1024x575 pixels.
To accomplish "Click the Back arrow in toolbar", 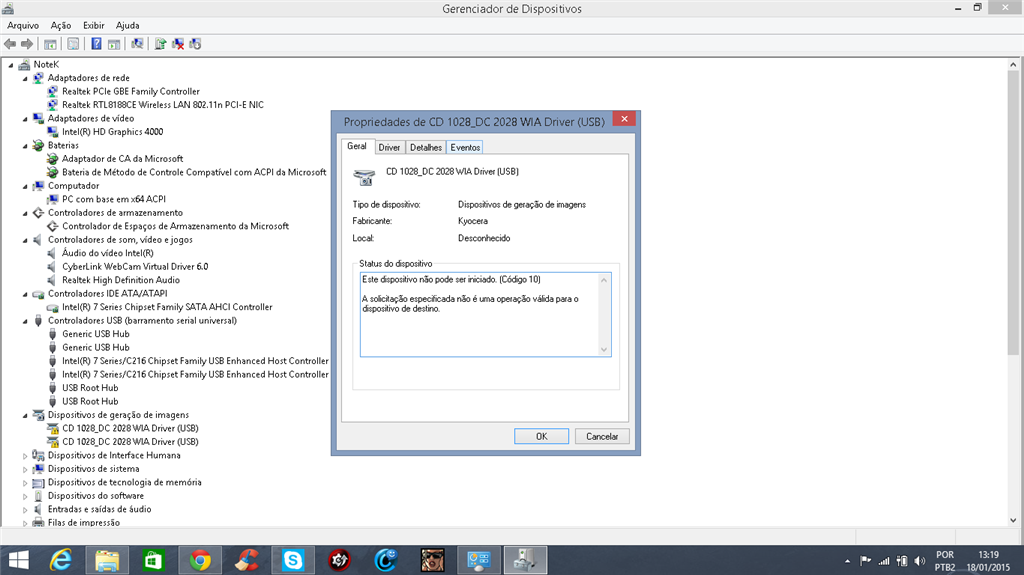I will point(10,44).
